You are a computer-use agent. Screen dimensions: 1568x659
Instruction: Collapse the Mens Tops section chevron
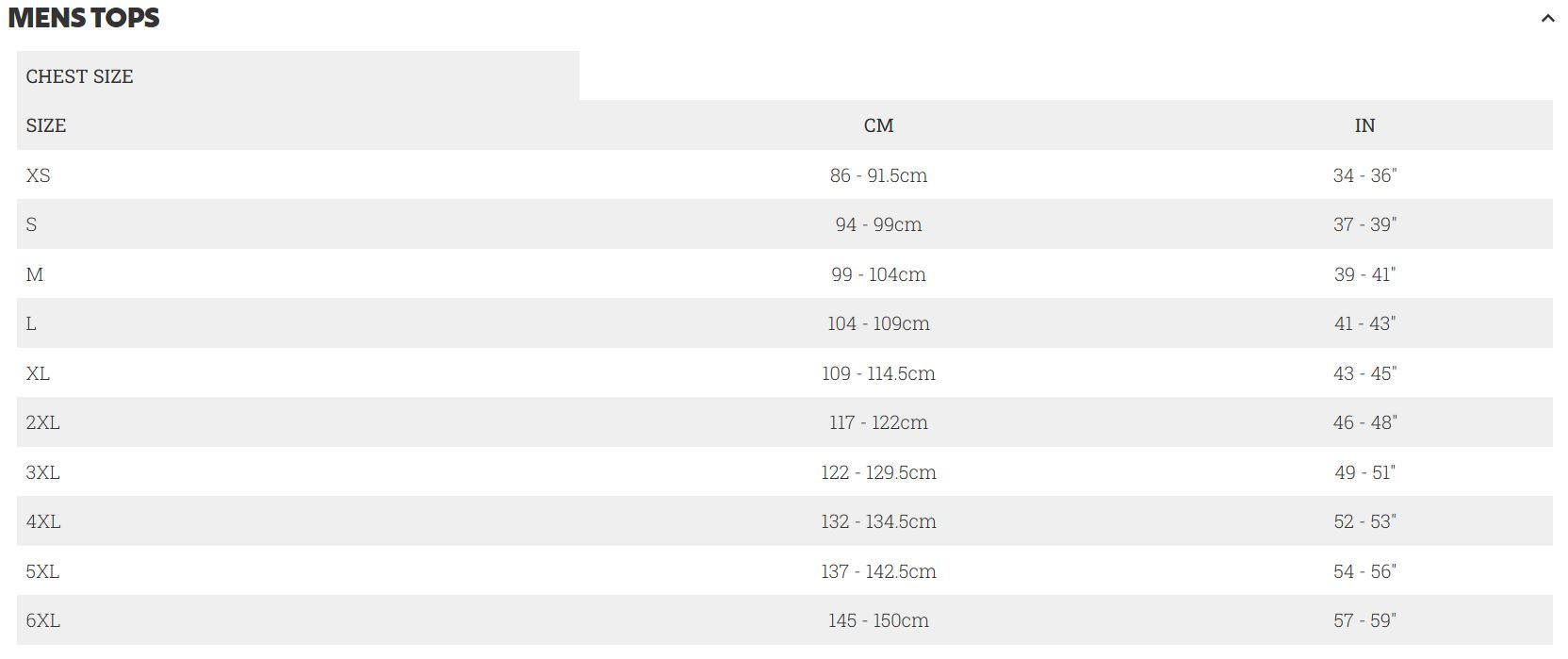(1547, 18)
